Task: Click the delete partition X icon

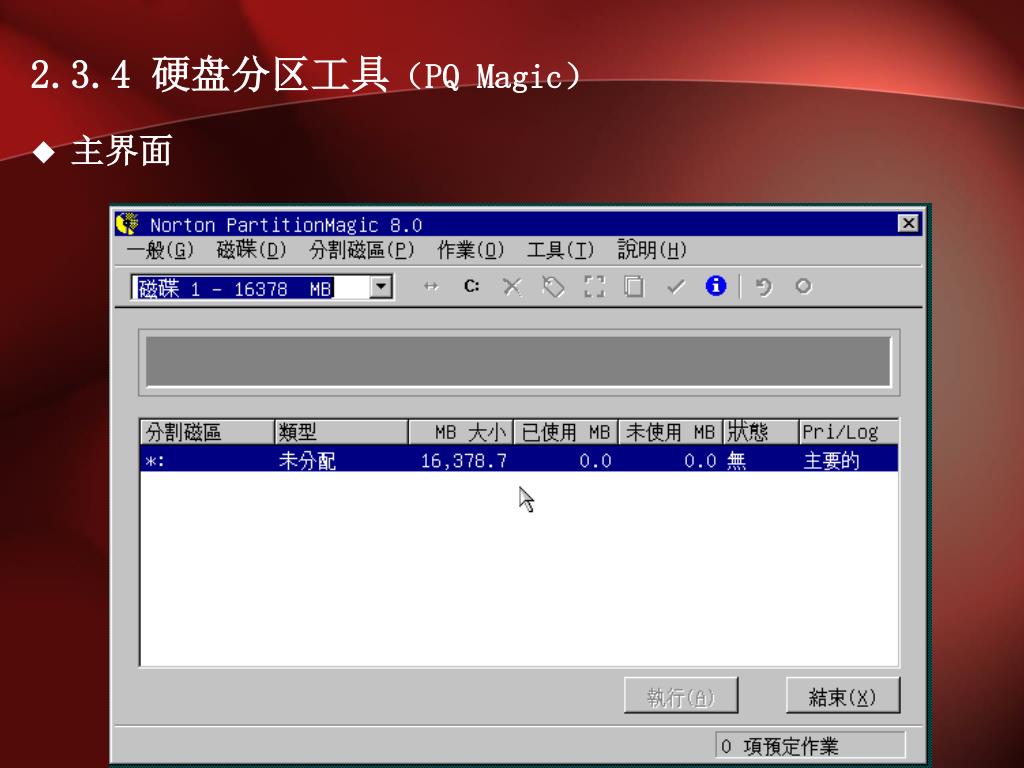Action: (x=512, y=287)
